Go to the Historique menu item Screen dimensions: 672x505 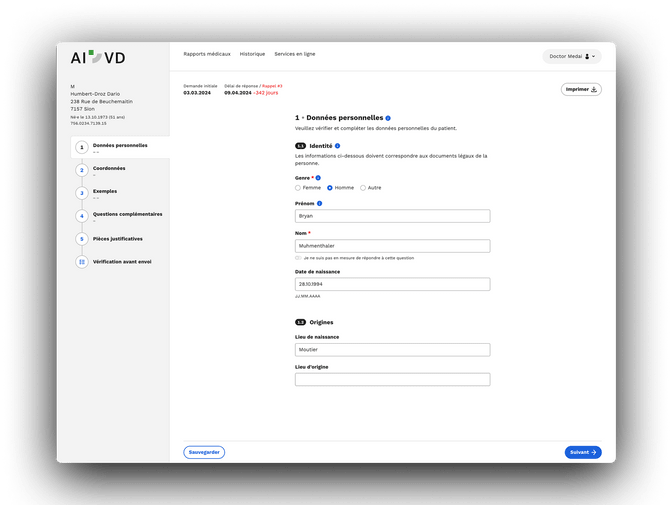point(252,53)
